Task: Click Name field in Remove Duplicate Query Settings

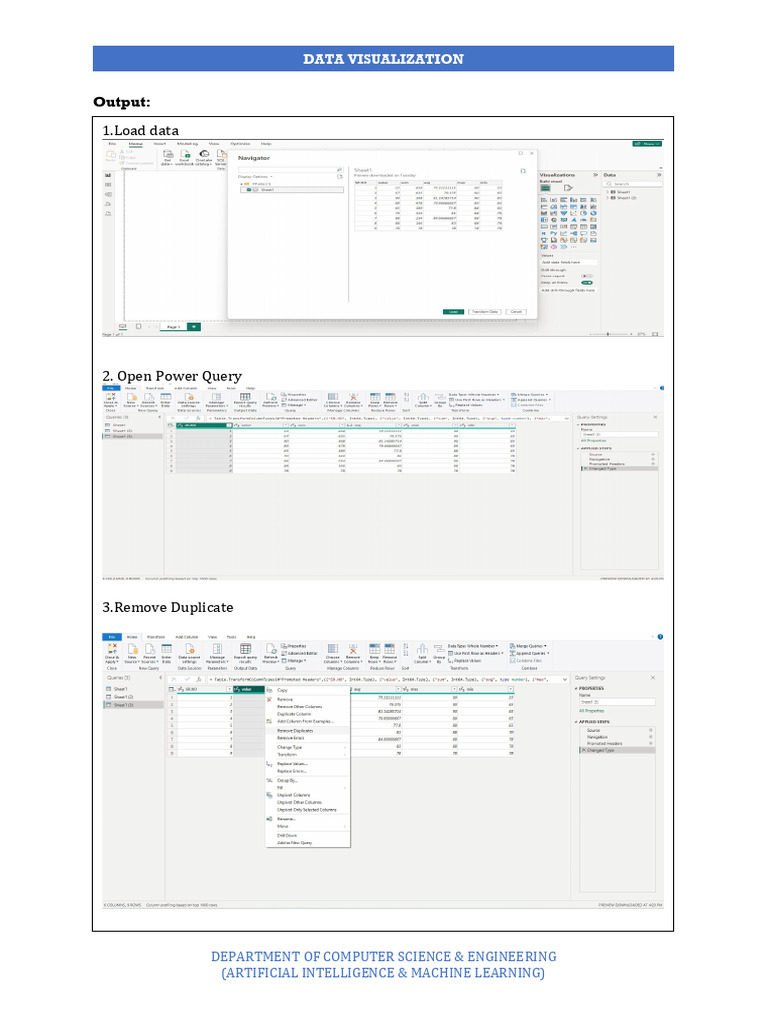Action: pos(617,702)
